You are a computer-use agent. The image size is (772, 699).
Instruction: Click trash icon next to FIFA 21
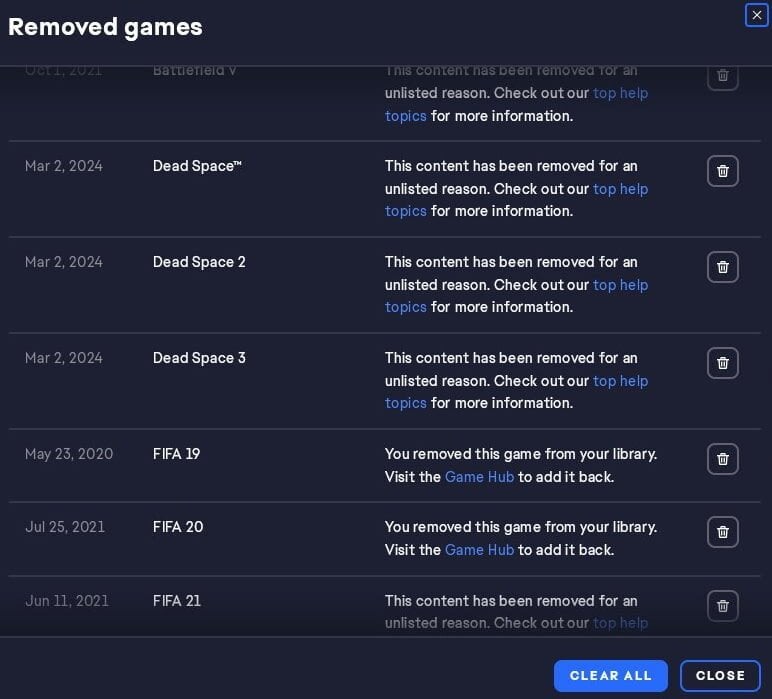click(722, 605)
